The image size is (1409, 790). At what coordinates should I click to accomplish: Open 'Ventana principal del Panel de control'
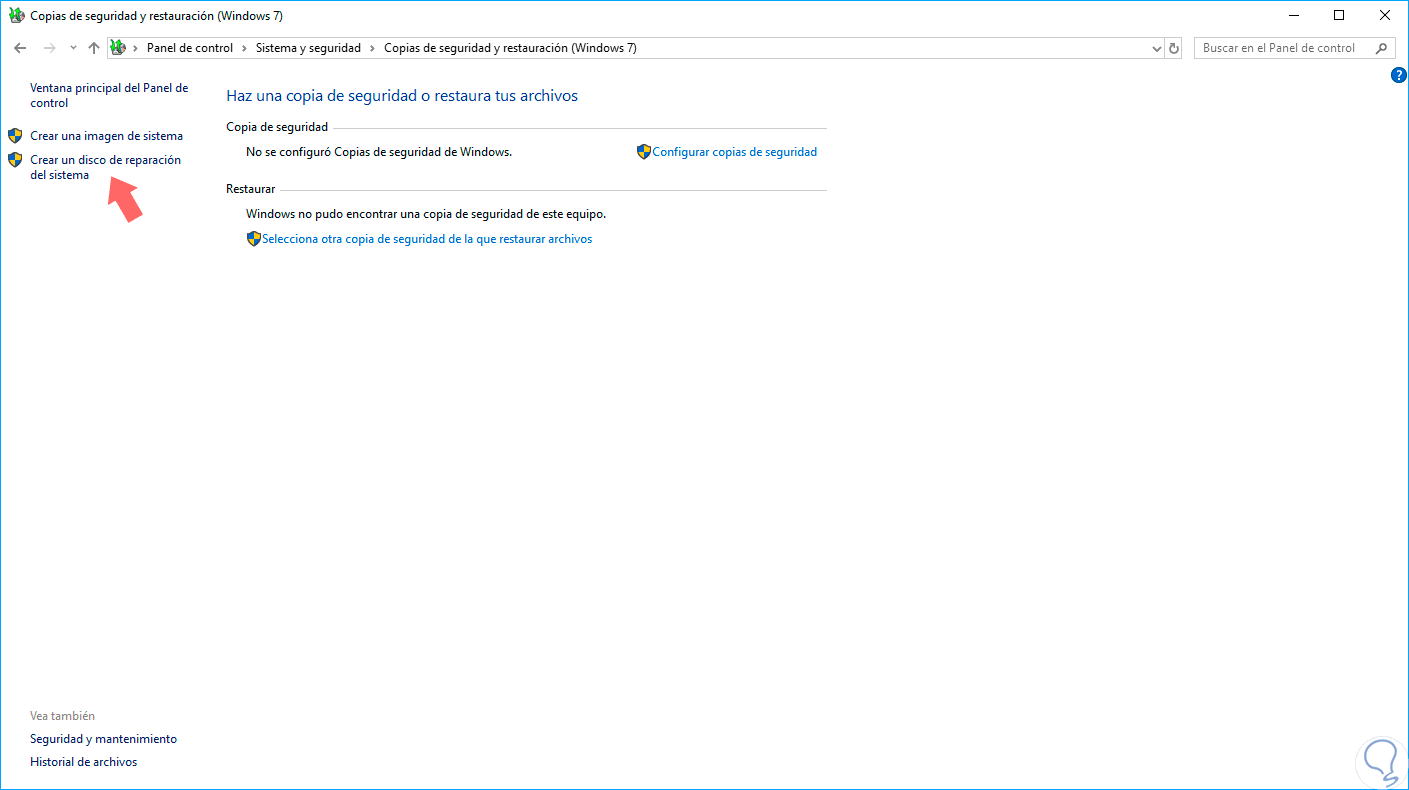coord(109,95)
